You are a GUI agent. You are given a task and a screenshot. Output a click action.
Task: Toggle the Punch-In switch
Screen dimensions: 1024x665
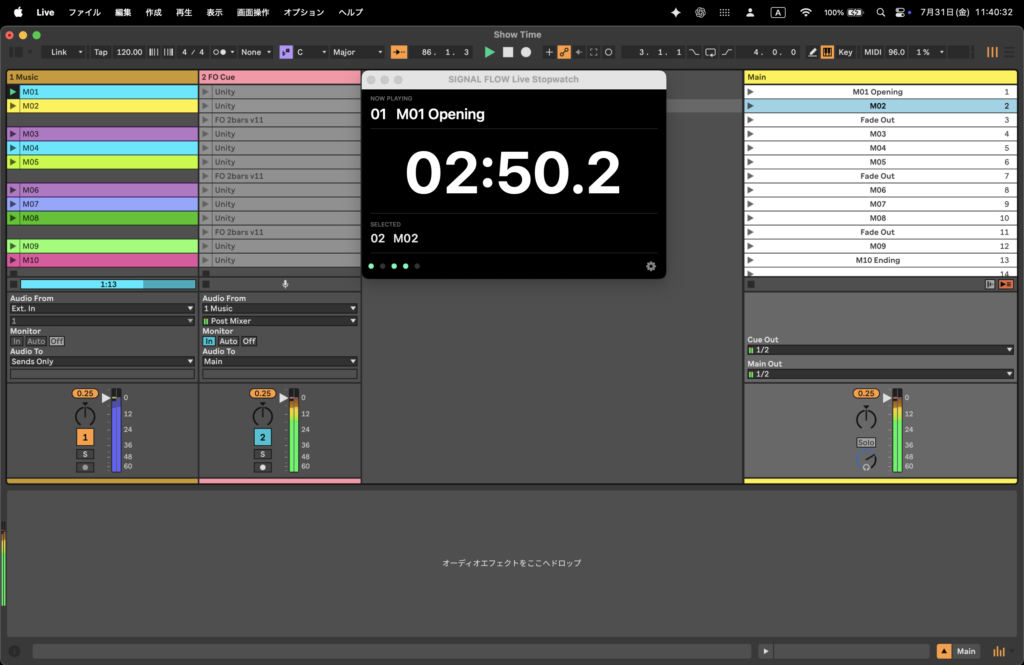pos(694,52)
